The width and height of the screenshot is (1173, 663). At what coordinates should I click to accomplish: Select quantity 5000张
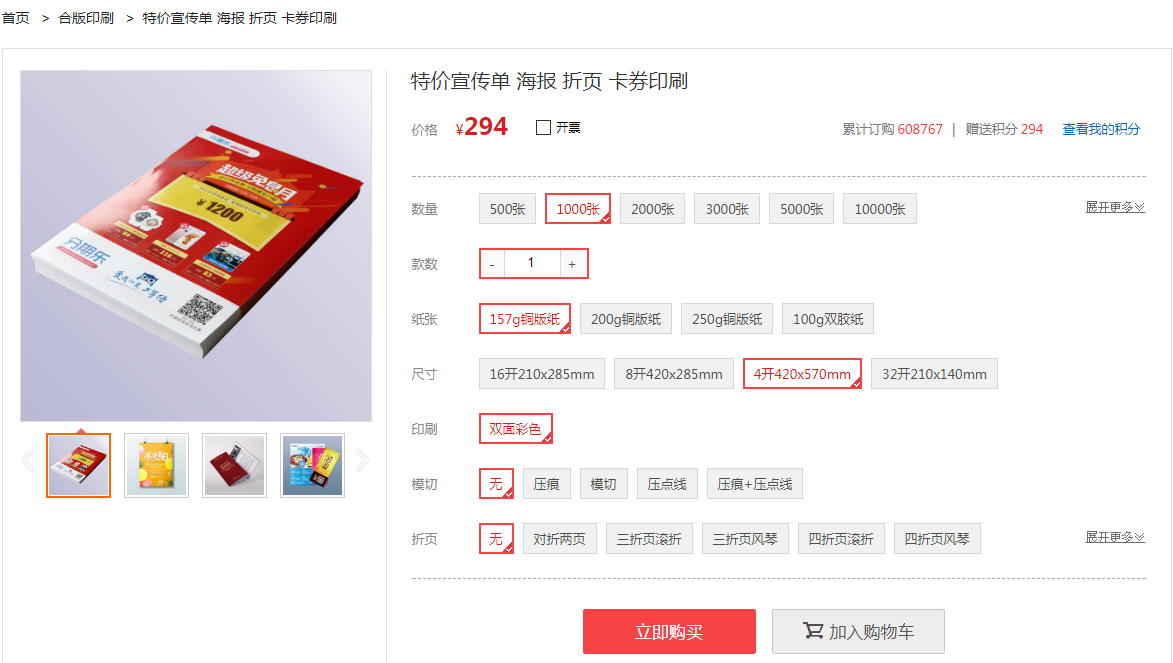(801, 209)
